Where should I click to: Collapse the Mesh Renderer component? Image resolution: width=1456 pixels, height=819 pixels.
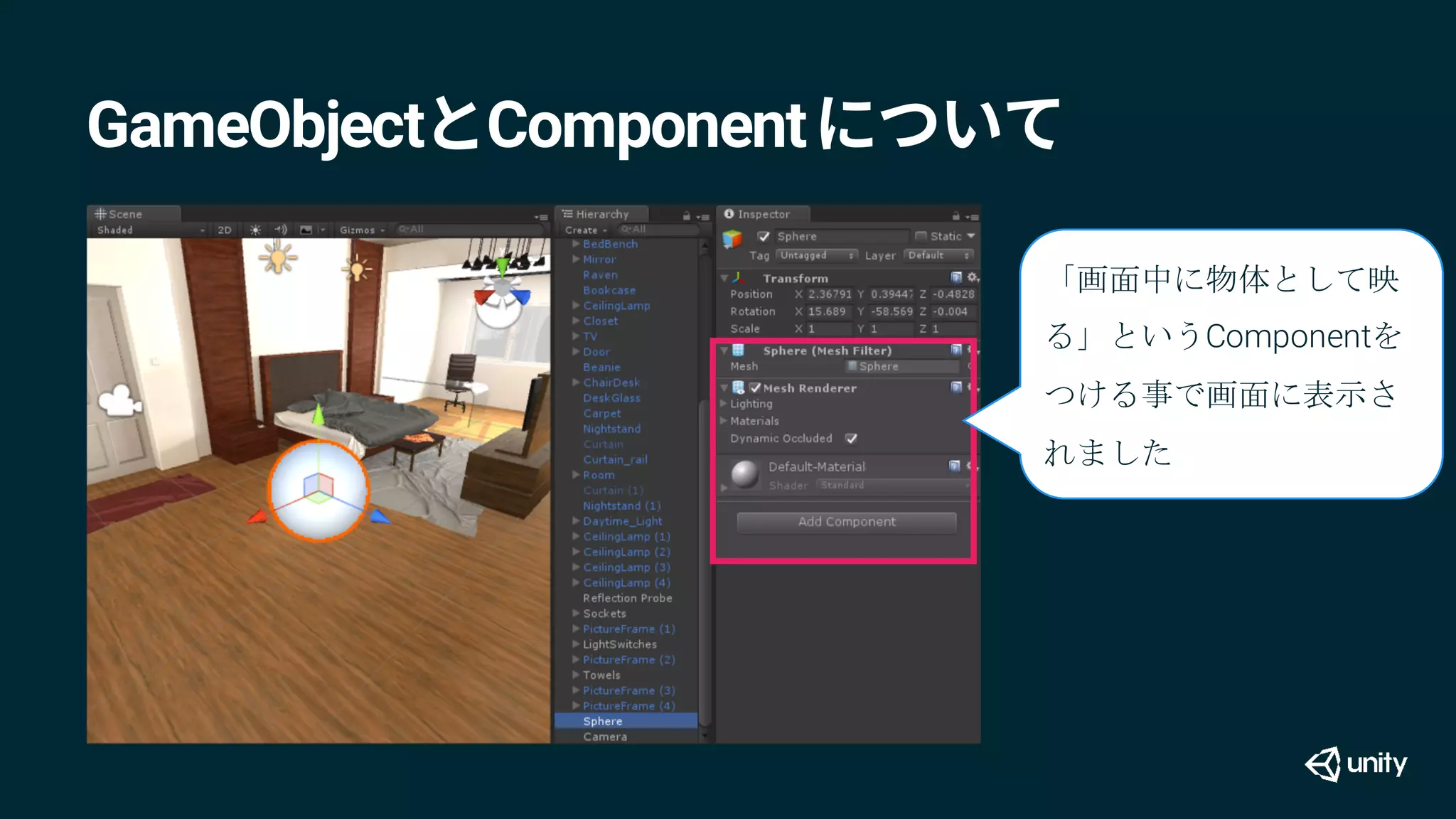coord(724,388)
